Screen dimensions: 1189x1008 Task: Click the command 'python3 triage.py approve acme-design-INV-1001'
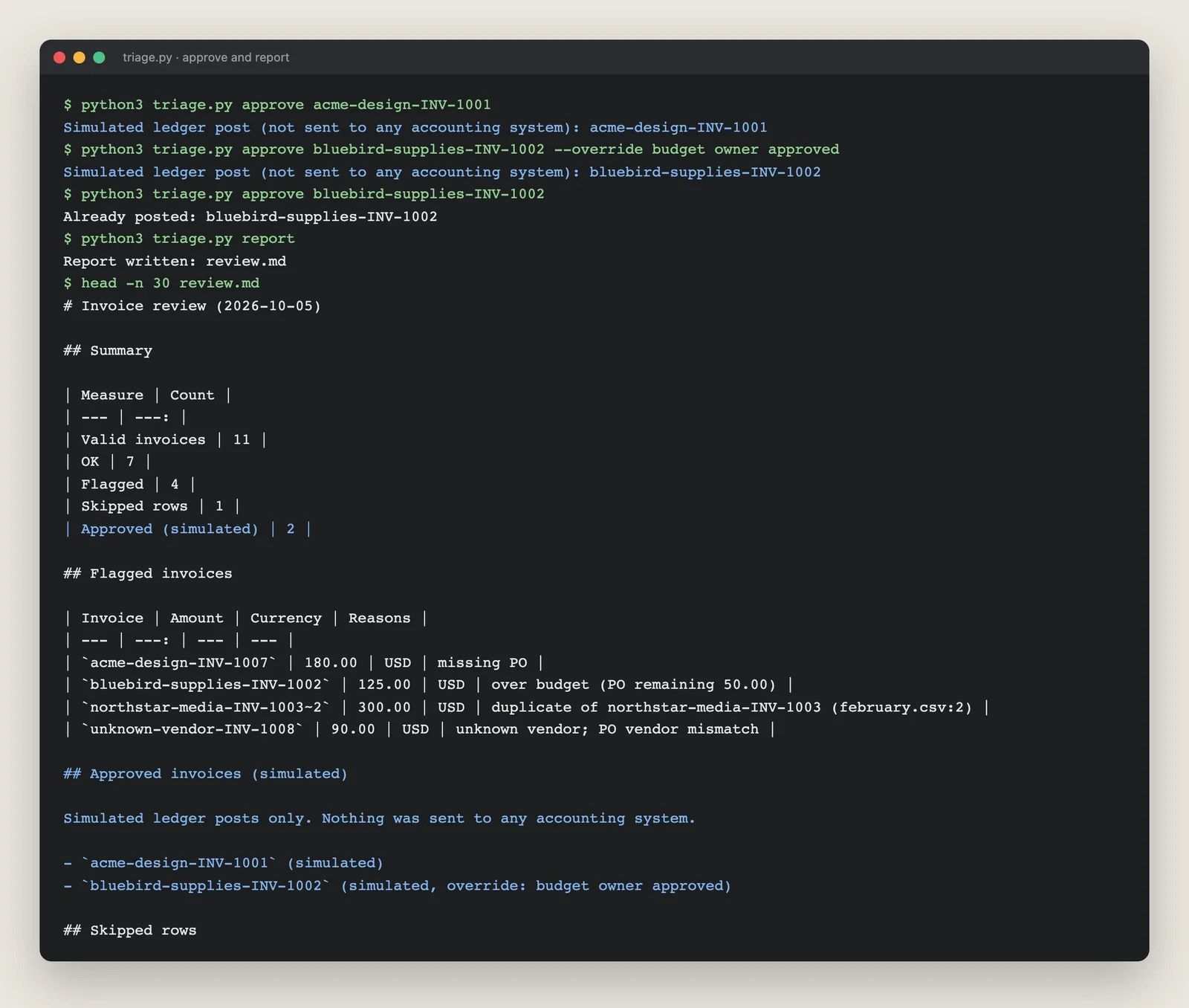(x=286, y=105)
